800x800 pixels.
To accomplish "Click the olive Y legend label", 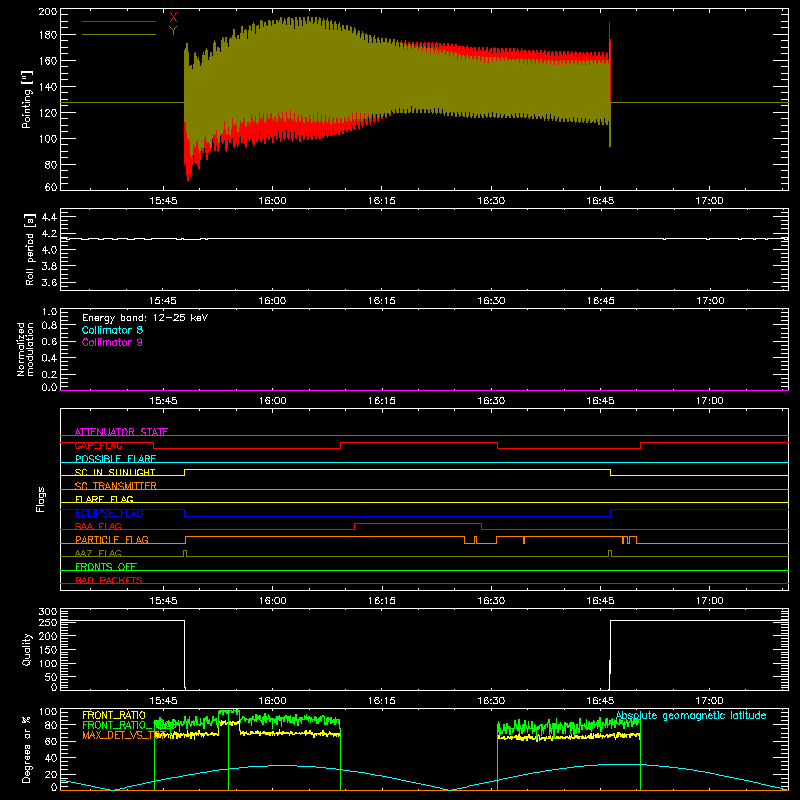I will point(173,31).
